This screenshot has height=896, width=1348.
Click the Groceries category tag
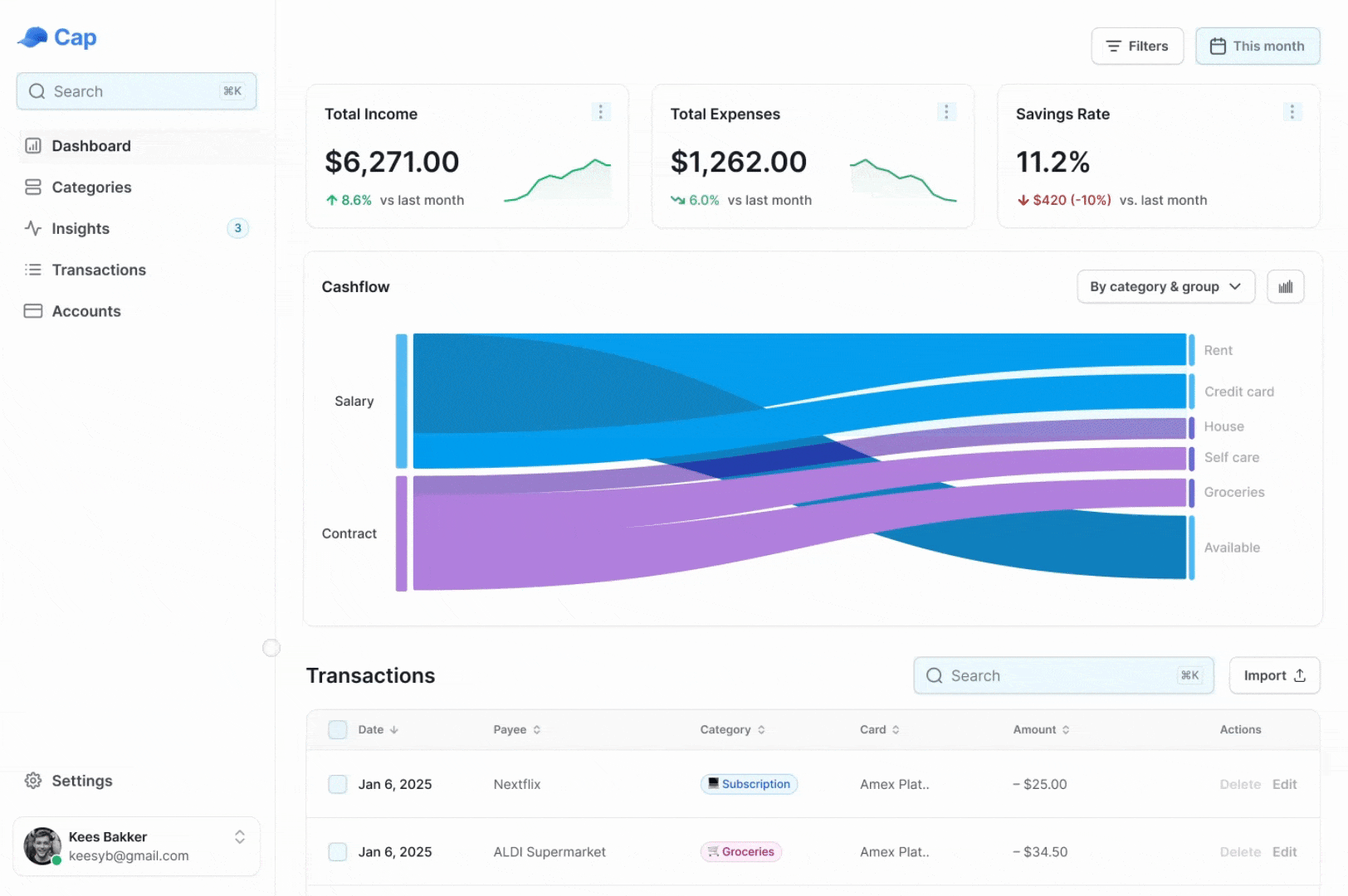point(741,852)
